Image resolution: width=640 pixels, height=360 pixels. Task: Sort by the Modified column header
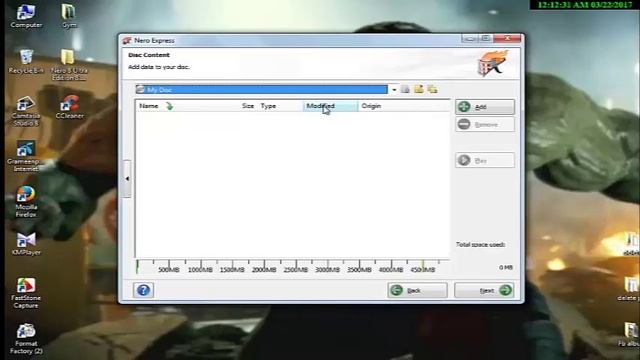click(x=330, y=106)
